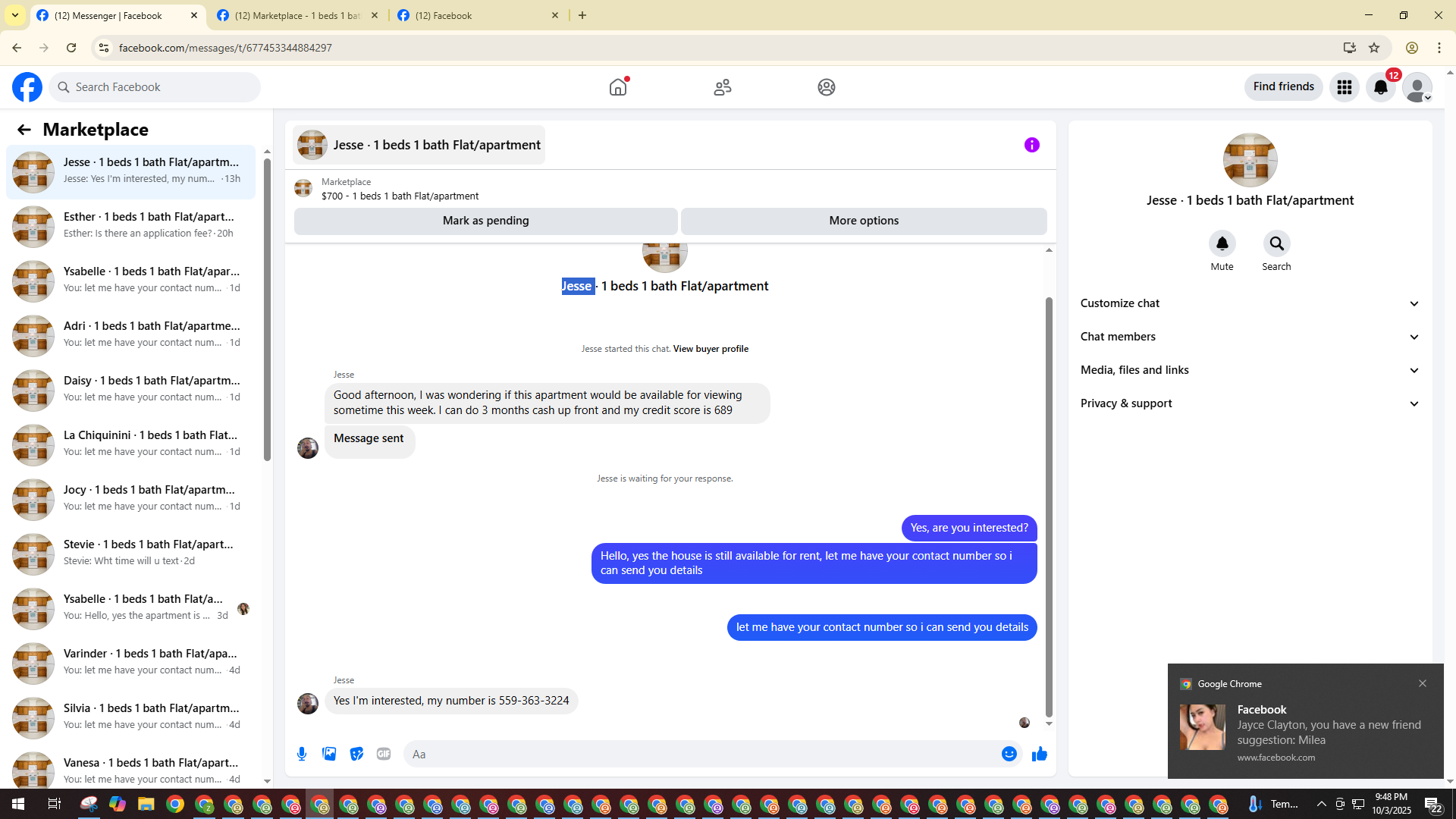Open the Groups icon in top navigation
1456x819 pixels.
(x=827, y=87)
